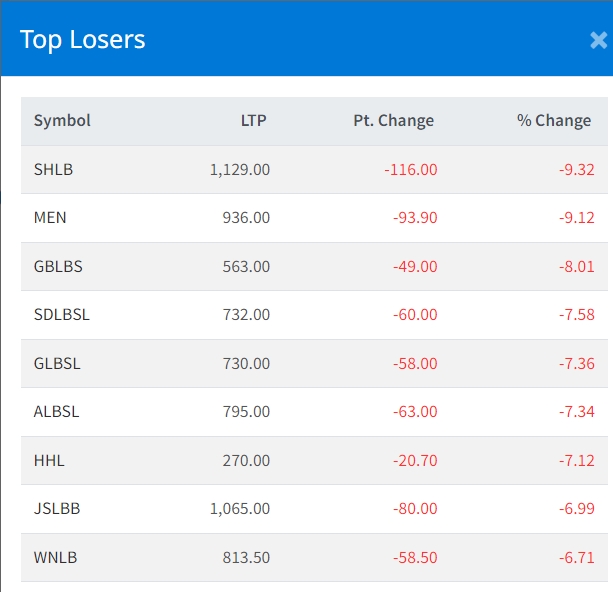Click the Top Losers dialog title
The height and width of the screenshot is (592, 613).
pos(83,40)
